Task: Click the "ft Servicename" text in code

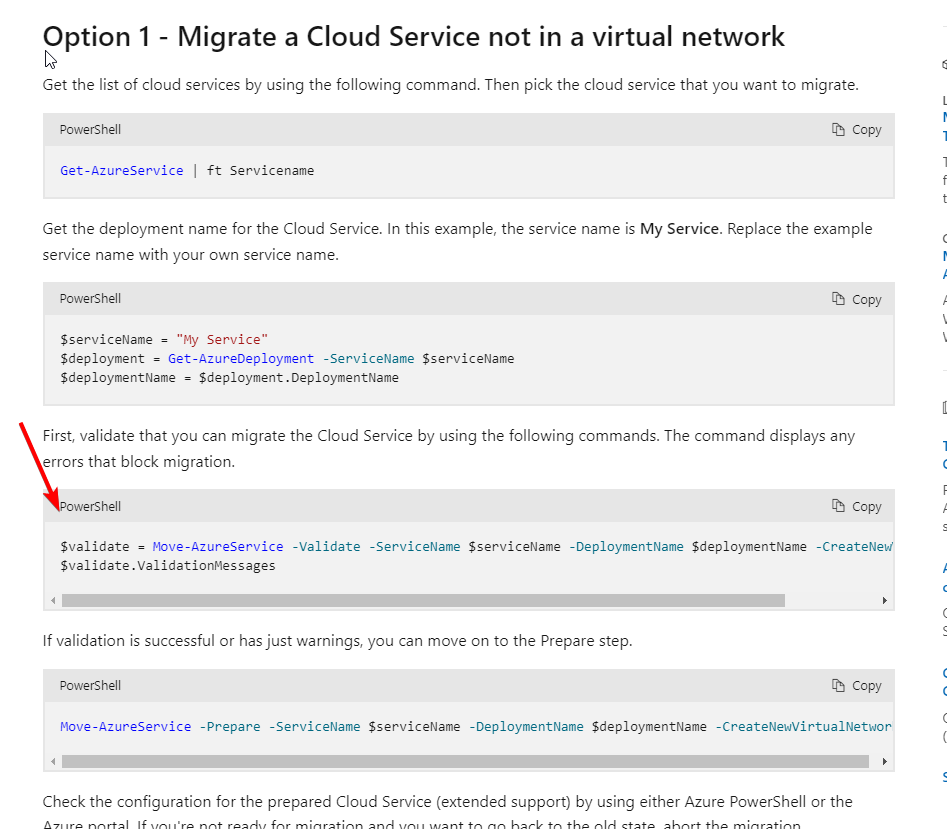Action: (260, 171)
